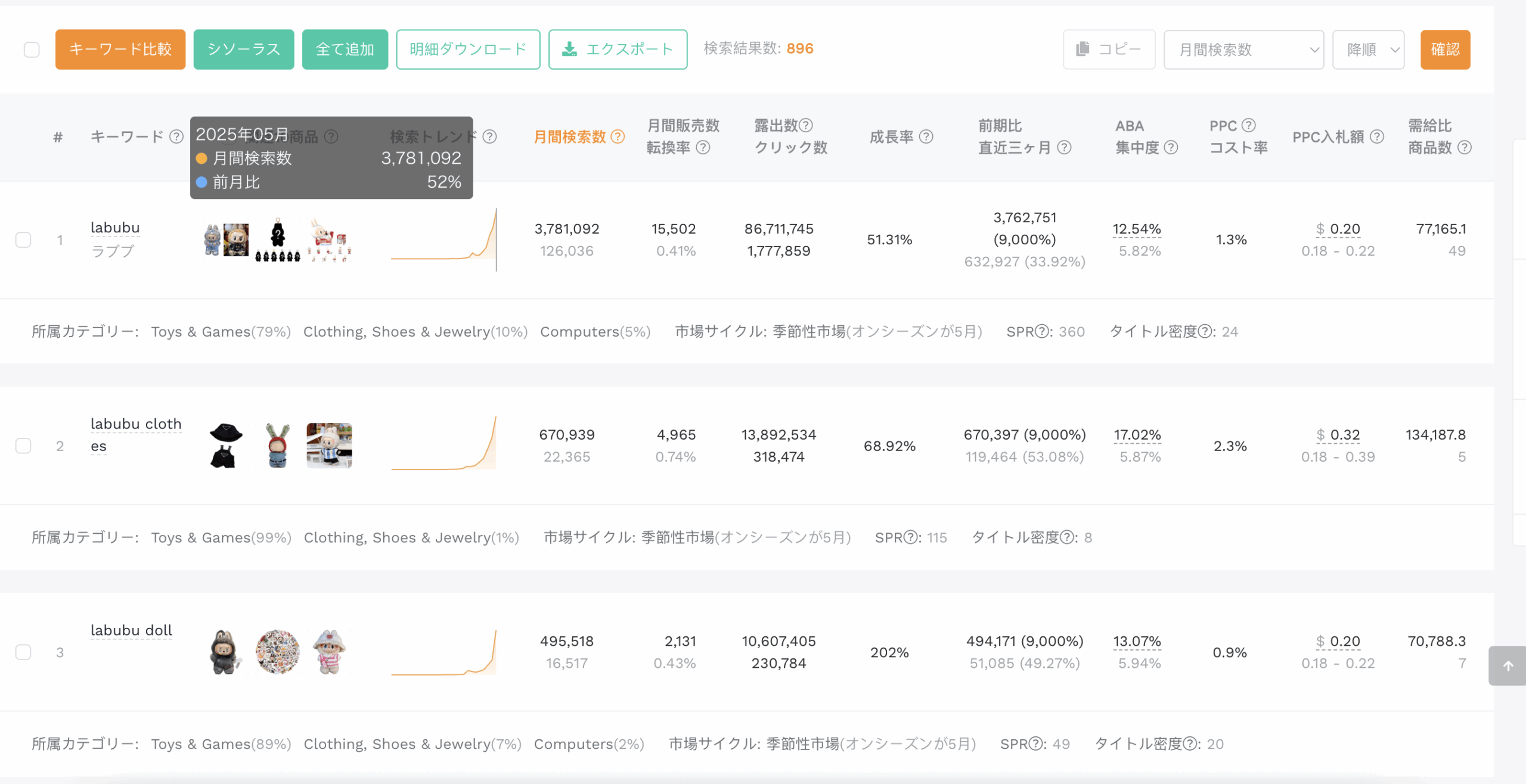The image size is (1526, 784).
Task: Sort by the 月間検索数 column header
Action: (x=570, y=137)
